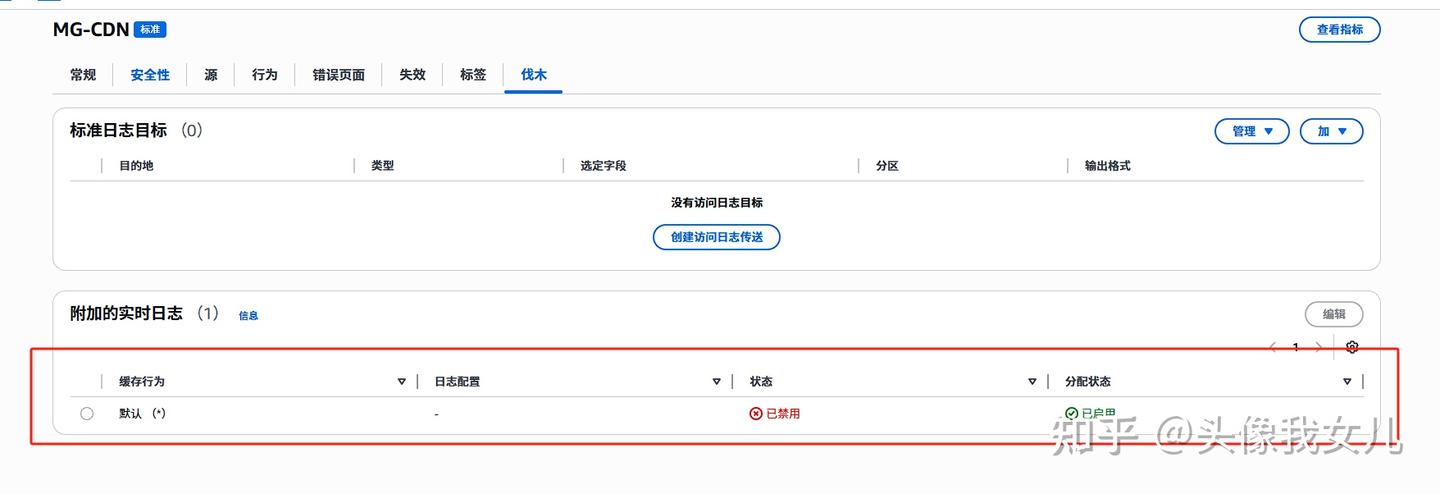Open the 信息 link beside real-time logs
1440x494 pixels.
[248, 316]
